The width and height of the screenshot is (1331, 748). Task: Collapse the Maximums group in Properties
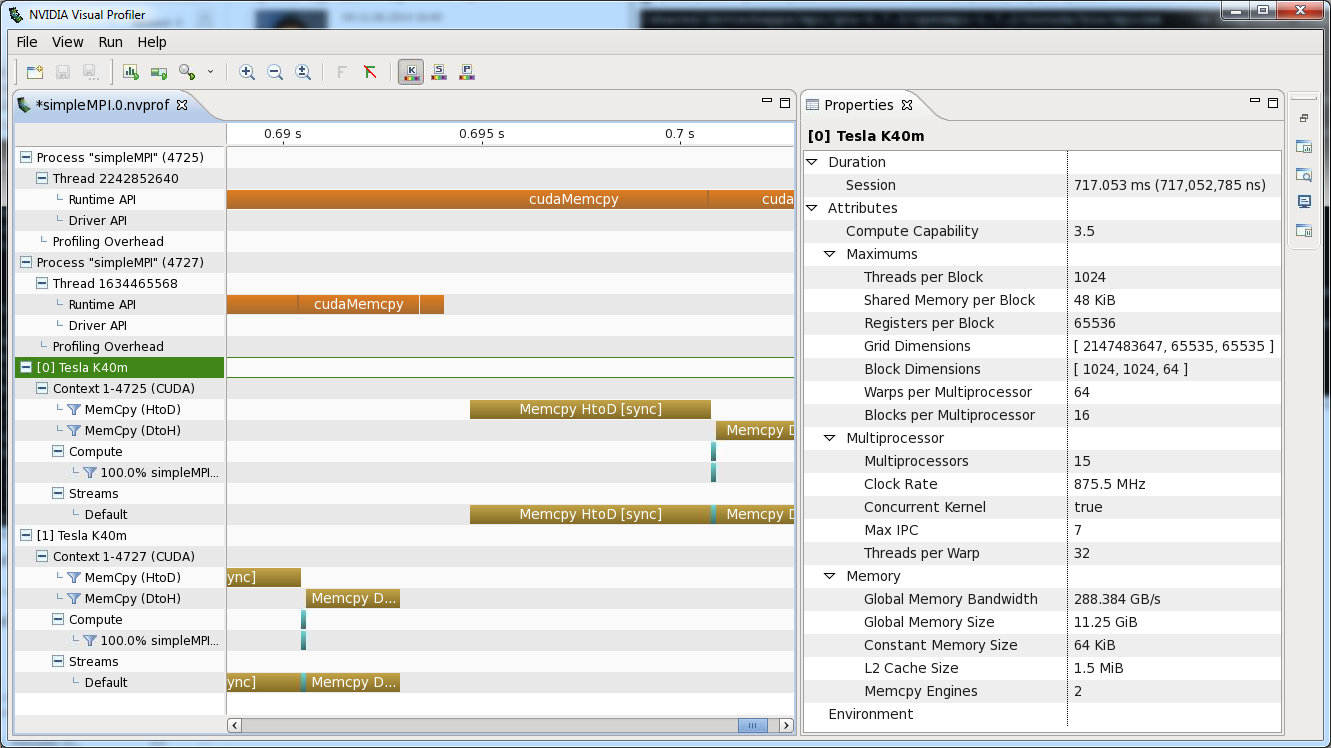[830, 254]
